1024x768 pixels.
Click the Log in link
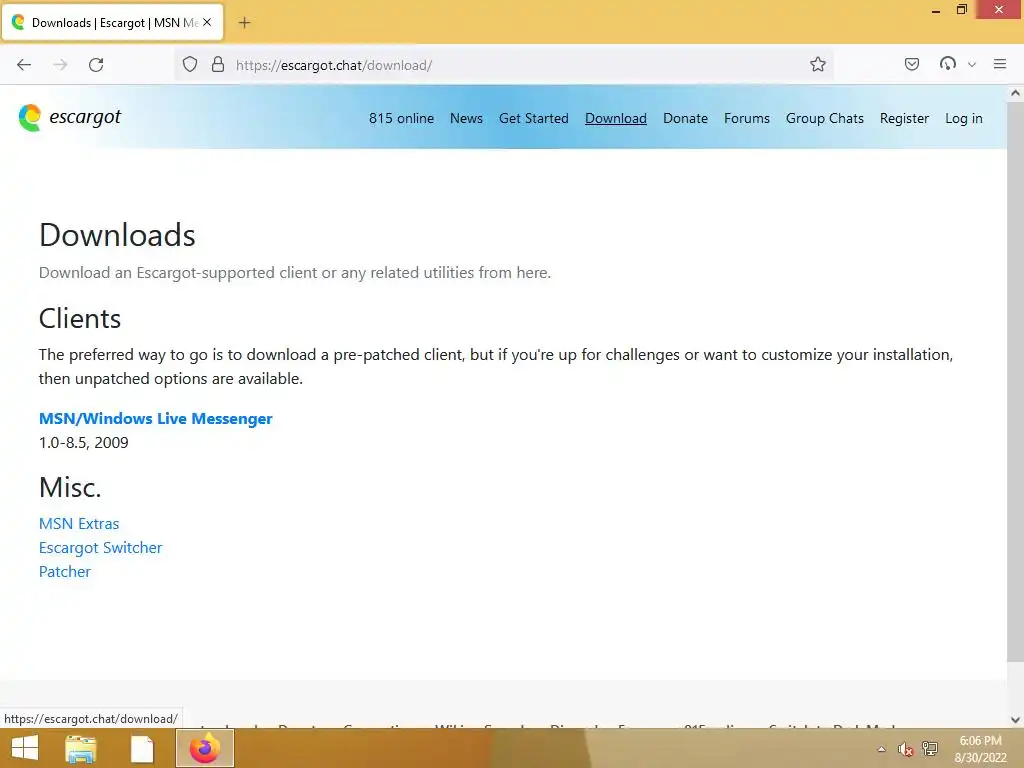[x=963, y=118]
